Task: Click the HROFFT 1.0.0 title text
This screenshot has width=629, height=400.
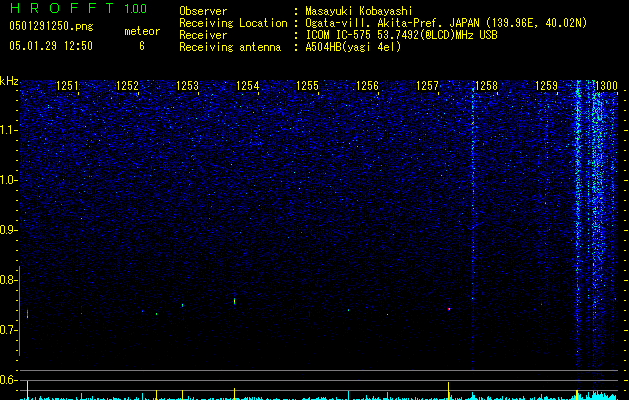Action: click(x=79, y=8)
